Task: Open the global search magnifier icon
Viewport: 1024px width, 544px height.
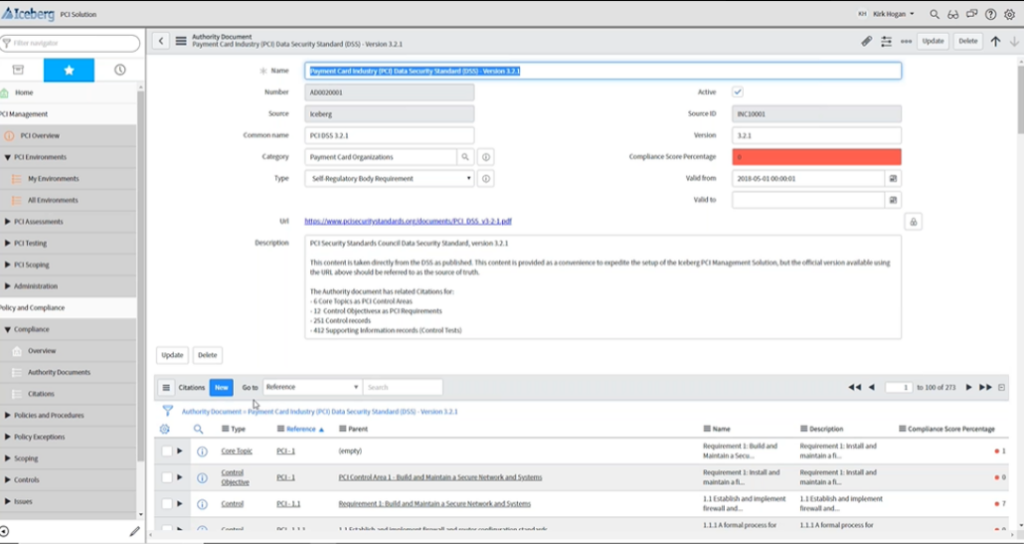Action: (935, 14)
